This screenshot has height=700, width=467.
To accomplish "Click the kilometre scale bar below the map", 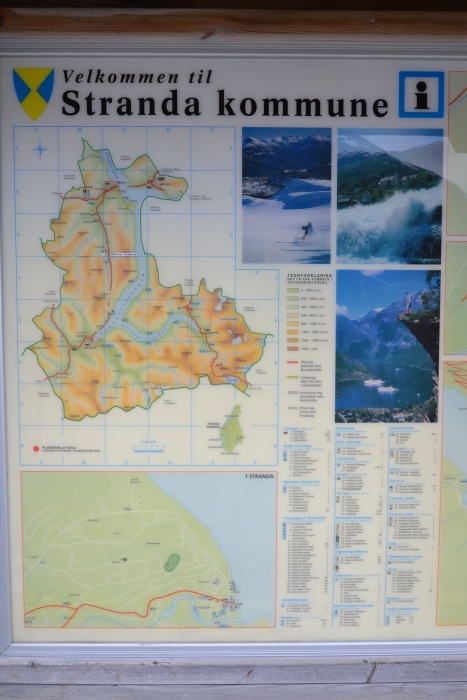I will tap(149, 448).
